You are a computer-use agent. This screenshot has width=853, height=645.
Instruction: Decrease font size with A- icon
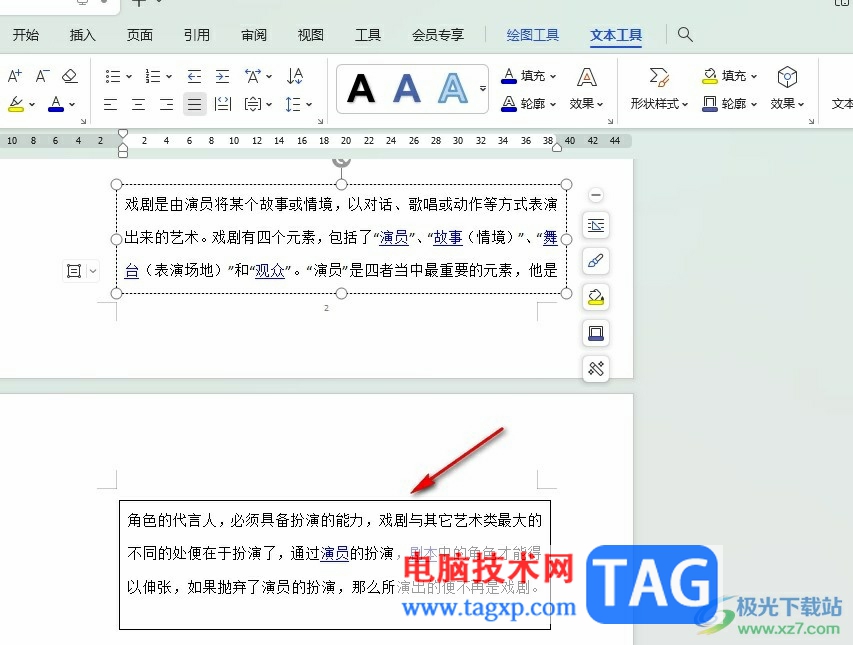pos(42,76)
